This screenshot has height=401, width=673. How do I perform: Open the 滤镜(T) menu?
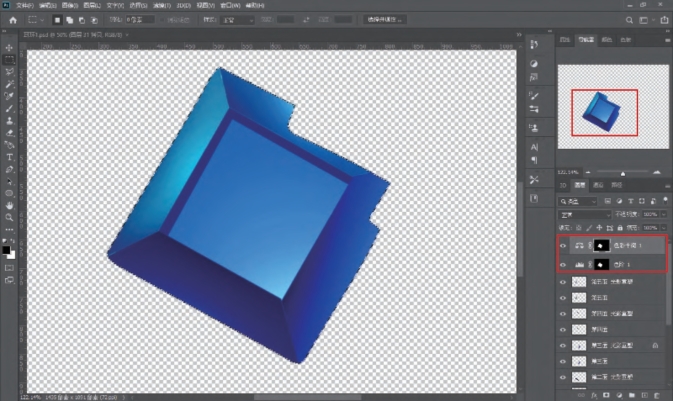pos(162,6)
